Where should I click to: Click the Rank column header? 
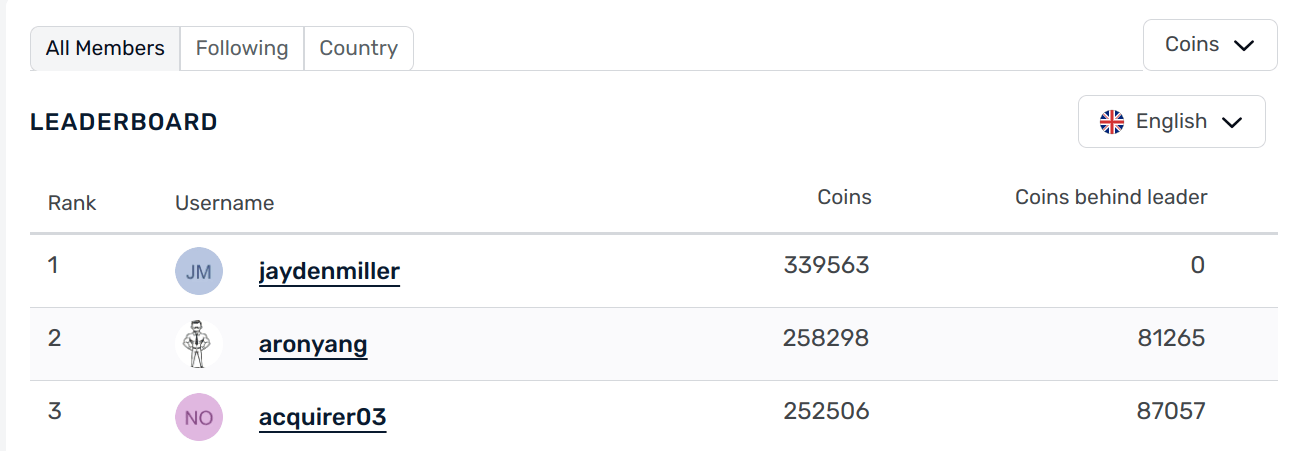click(x=72, y=203)
